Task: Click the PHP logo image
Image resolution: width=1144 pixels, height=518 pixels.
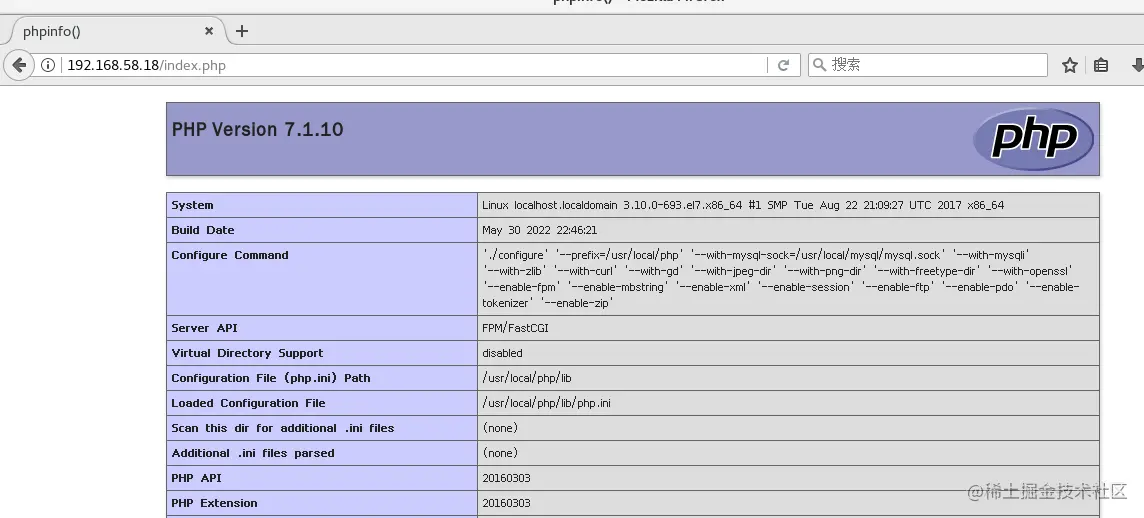Action: 1033,139
